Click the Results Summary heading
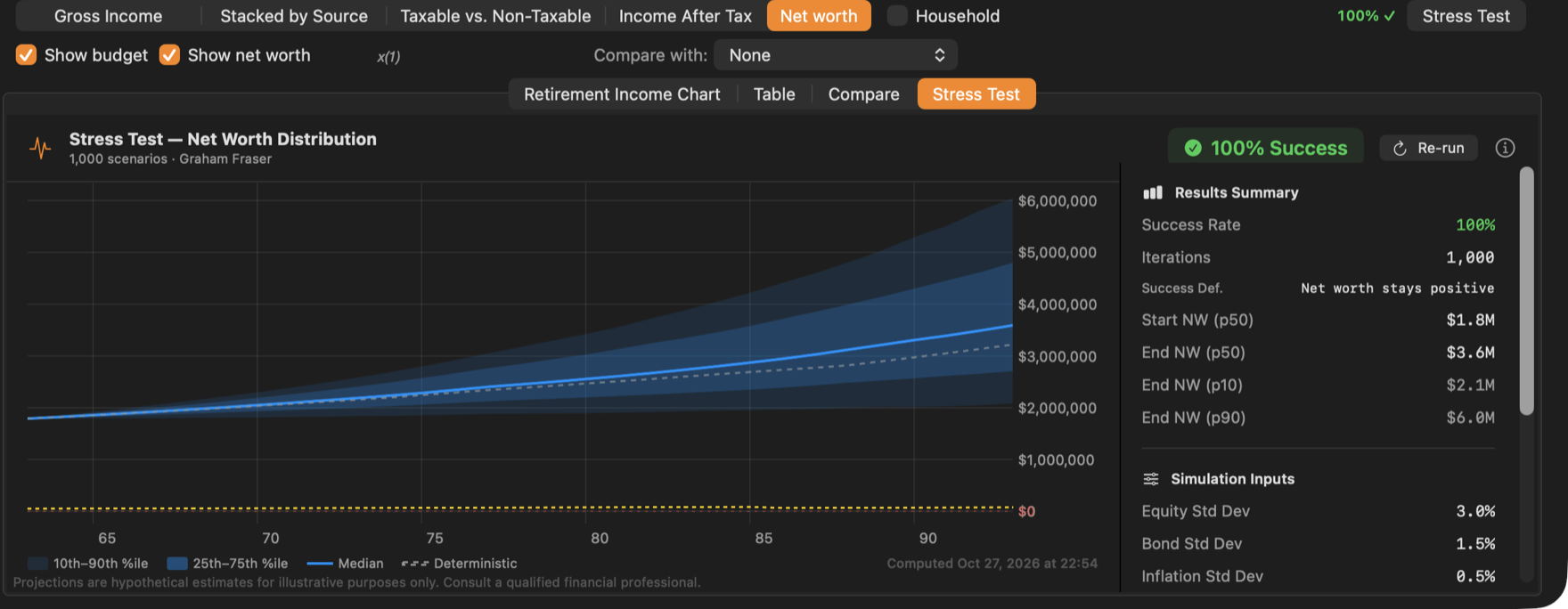This screenshot has height=609, width=1568. tap(1236, 192)
